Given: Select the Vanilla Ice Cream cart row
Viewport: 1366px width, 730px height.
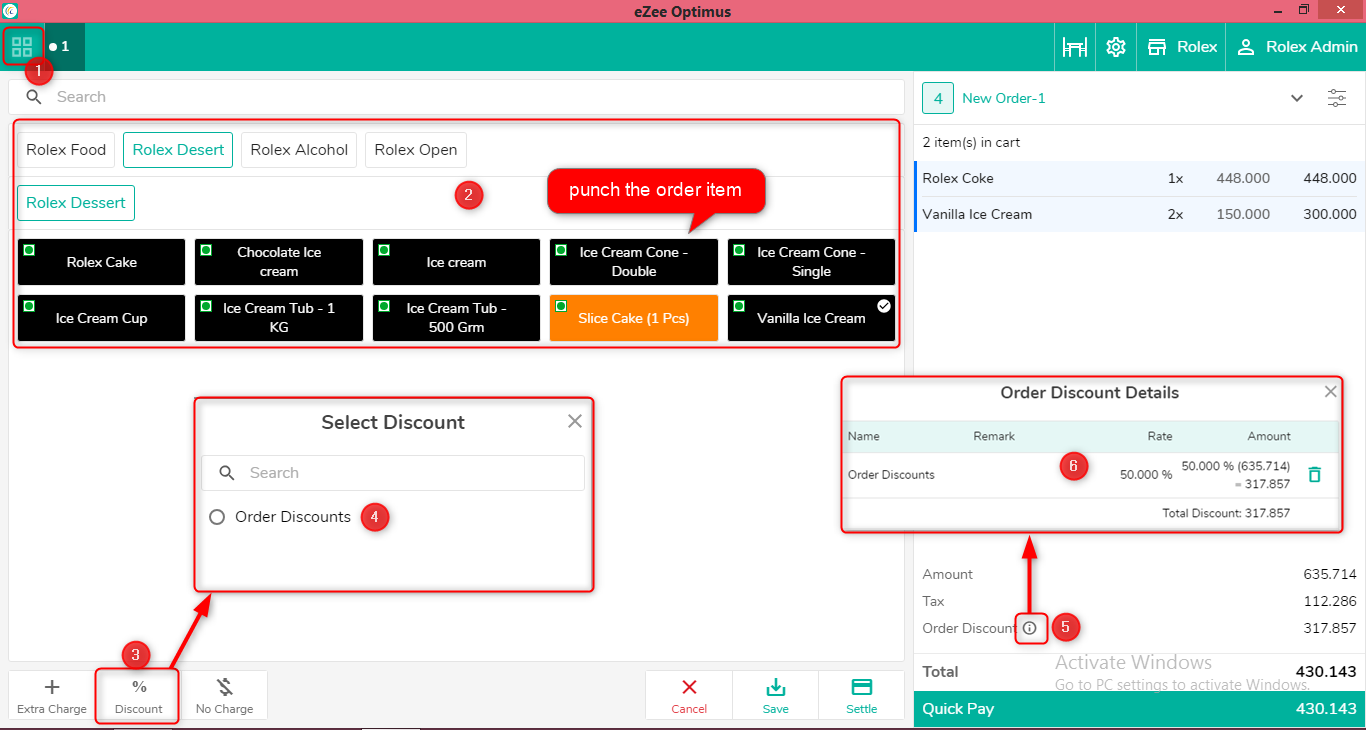Looking at the screenshot, I should pyautogui.click(x=1139, y=214).
